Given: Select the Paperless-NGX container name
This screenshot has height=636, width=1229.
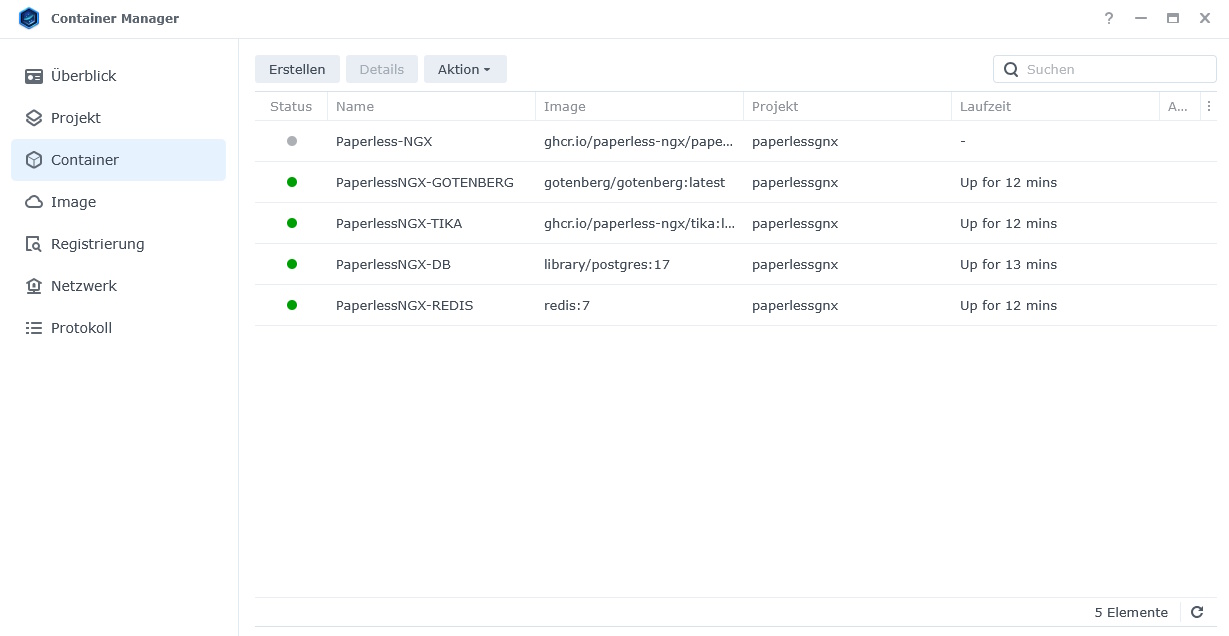Looking at the screenshot, I should click(x=384, y=141).
